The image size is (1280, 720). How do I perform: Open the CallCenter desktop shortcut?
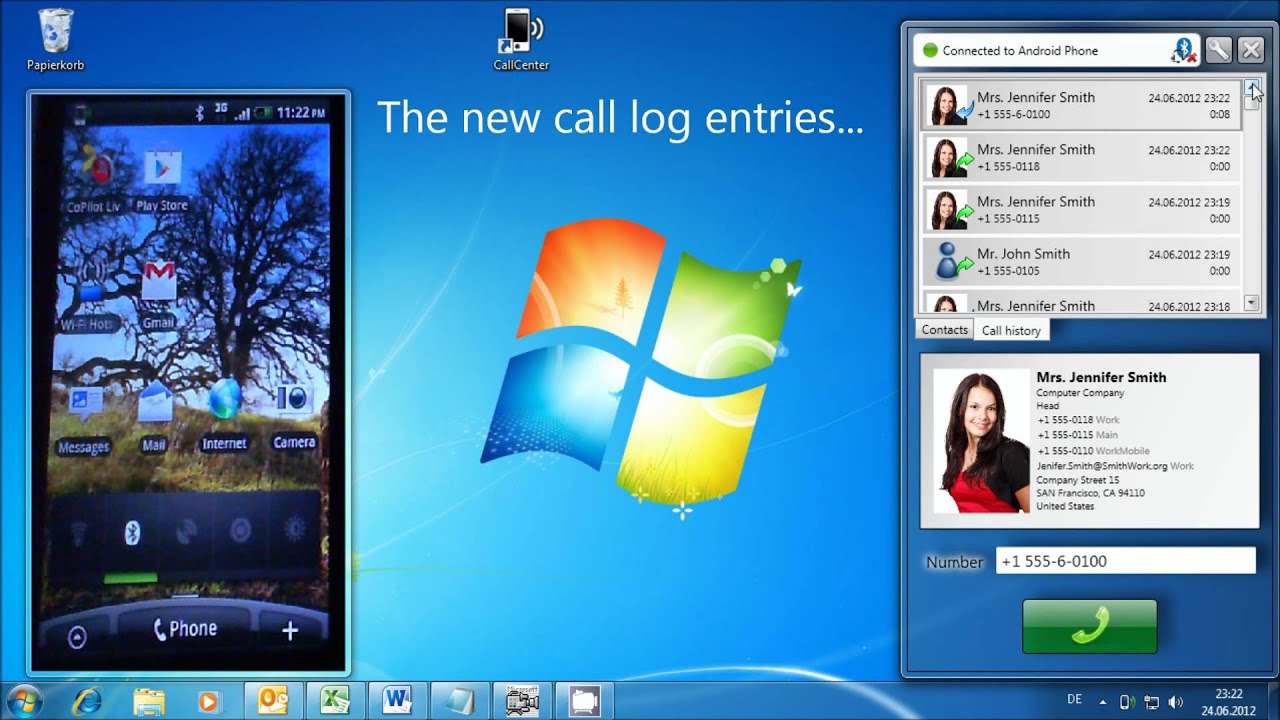[x=520, y=39]
